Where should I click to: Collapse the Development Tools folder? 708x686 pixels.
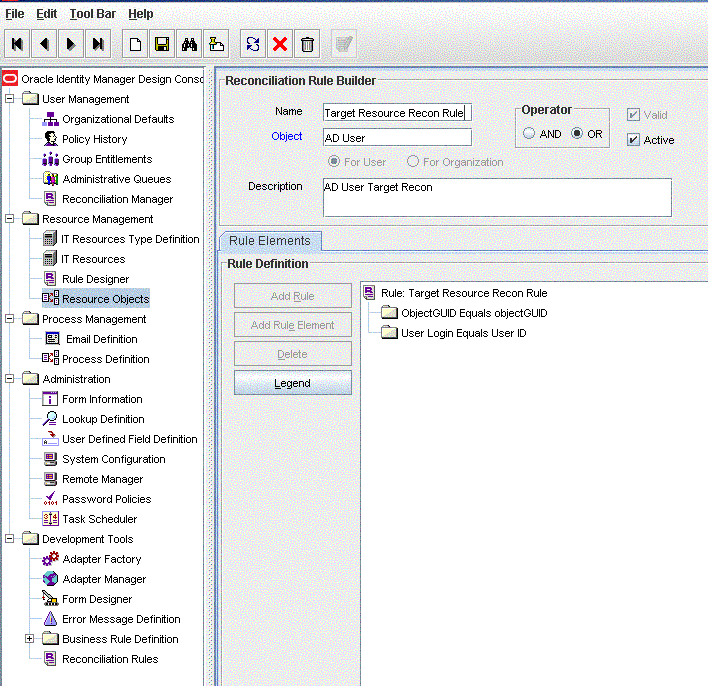click(x=9, y=539)
